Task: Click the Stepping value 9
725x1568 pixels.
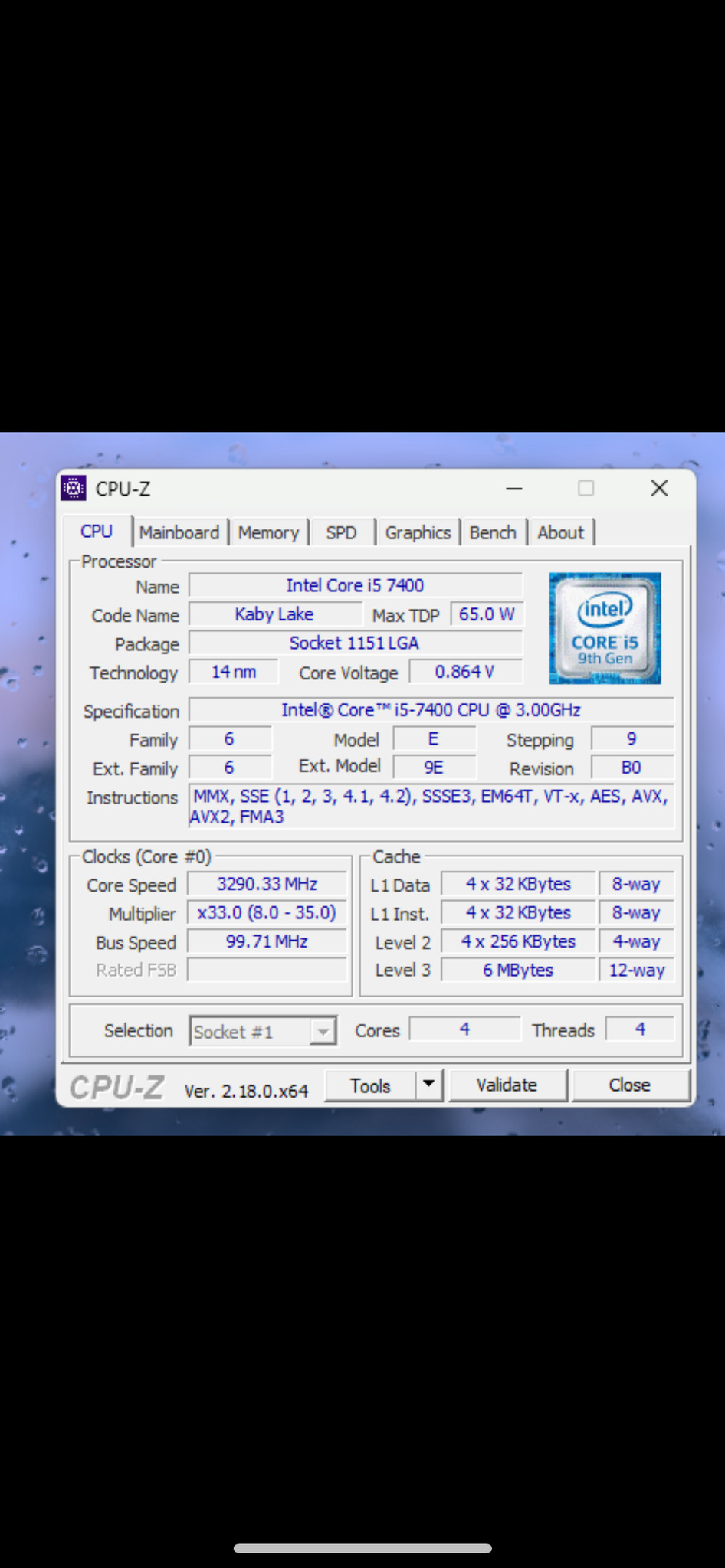Action: coord(632,739)
